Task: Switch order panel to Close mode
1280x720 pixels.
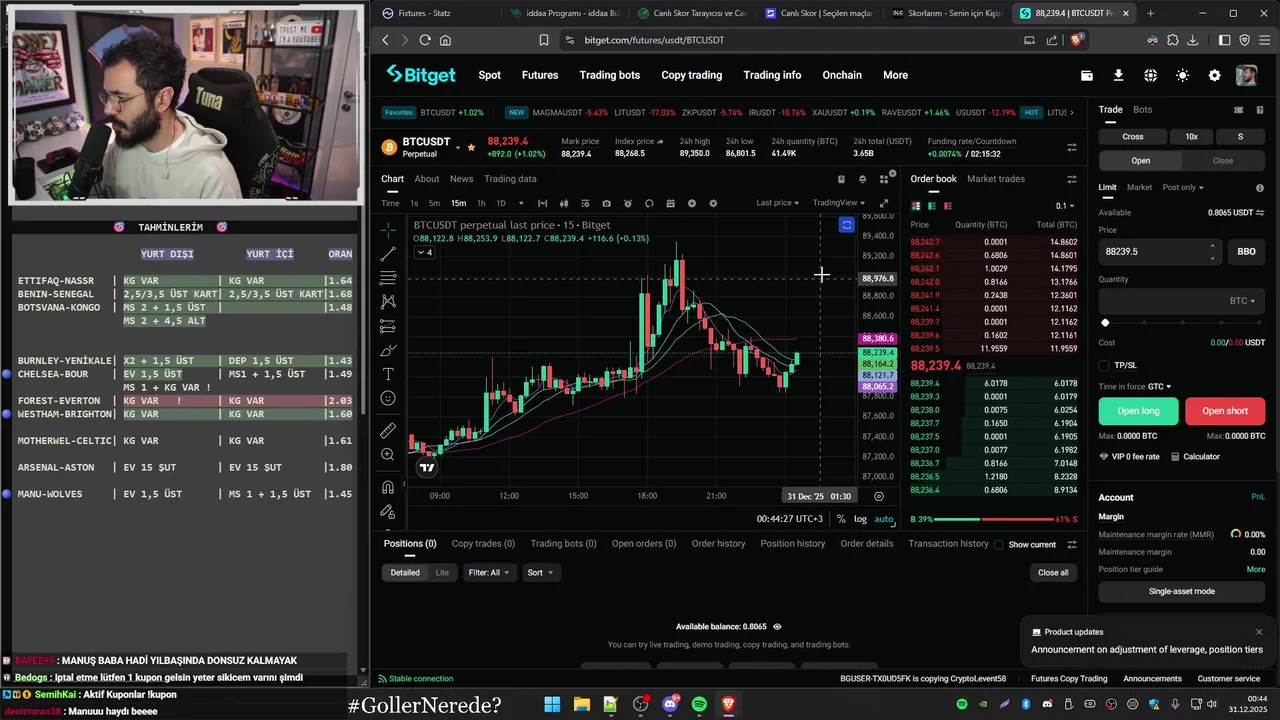Action: [1223, 160]
